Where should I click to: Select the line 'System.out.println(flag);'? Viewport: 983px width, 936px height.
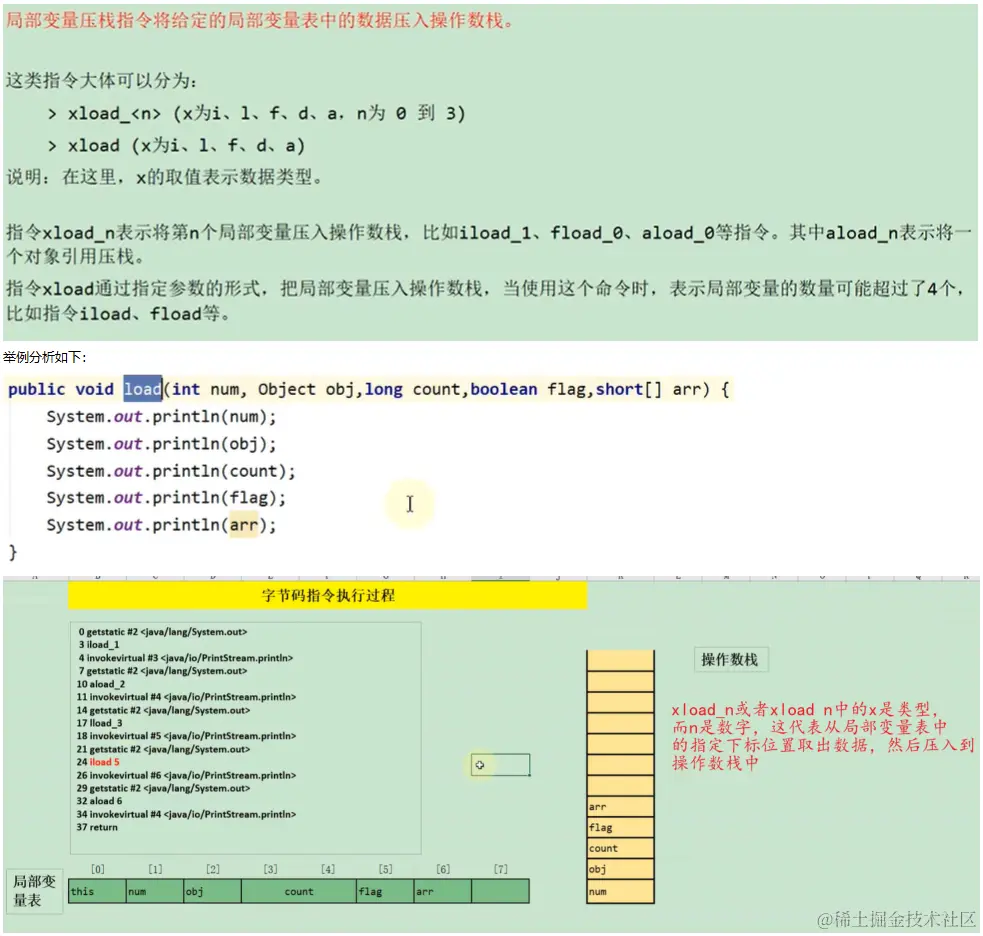click(166, 498)
